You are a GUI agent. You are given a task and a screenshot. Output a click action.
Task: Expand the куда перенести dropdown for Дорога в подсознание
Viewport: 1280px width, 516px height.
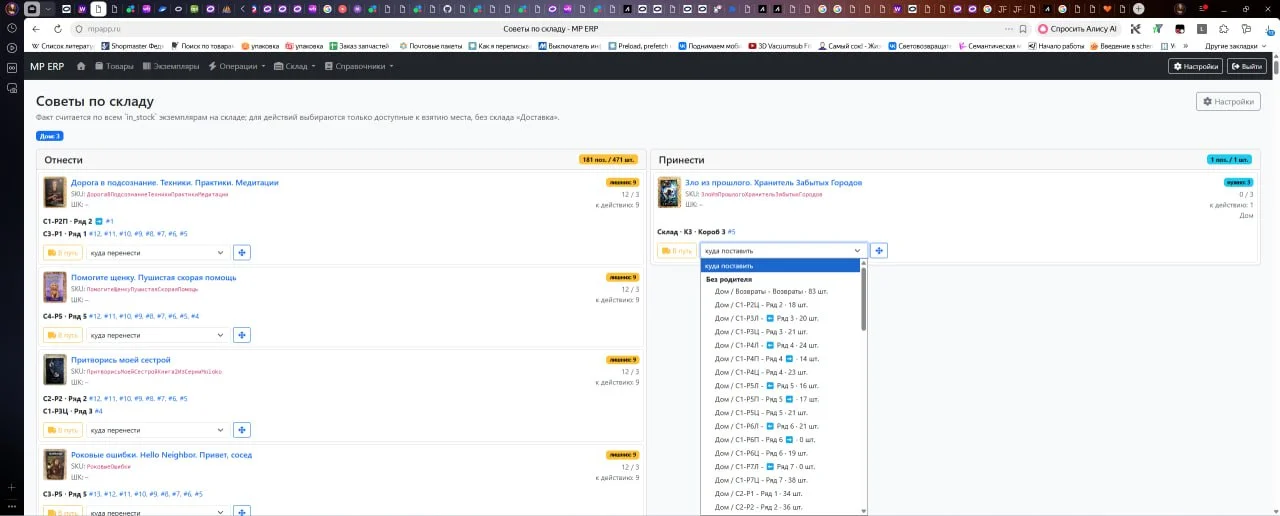coord(156,253)
